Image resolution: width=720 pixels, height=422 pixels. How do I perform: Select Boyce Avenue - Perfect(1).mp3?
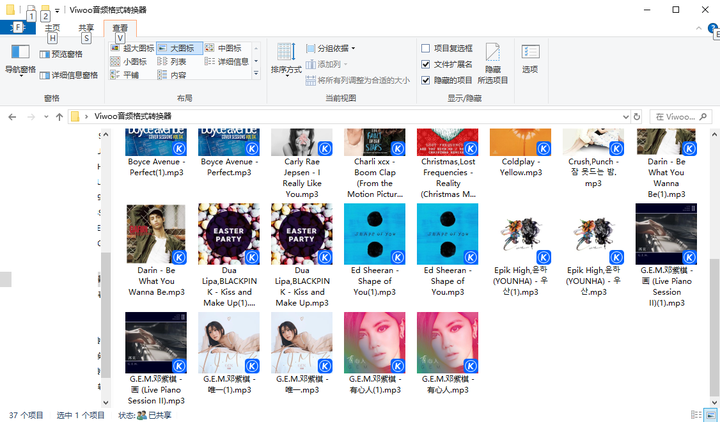[x=156, y=153]
